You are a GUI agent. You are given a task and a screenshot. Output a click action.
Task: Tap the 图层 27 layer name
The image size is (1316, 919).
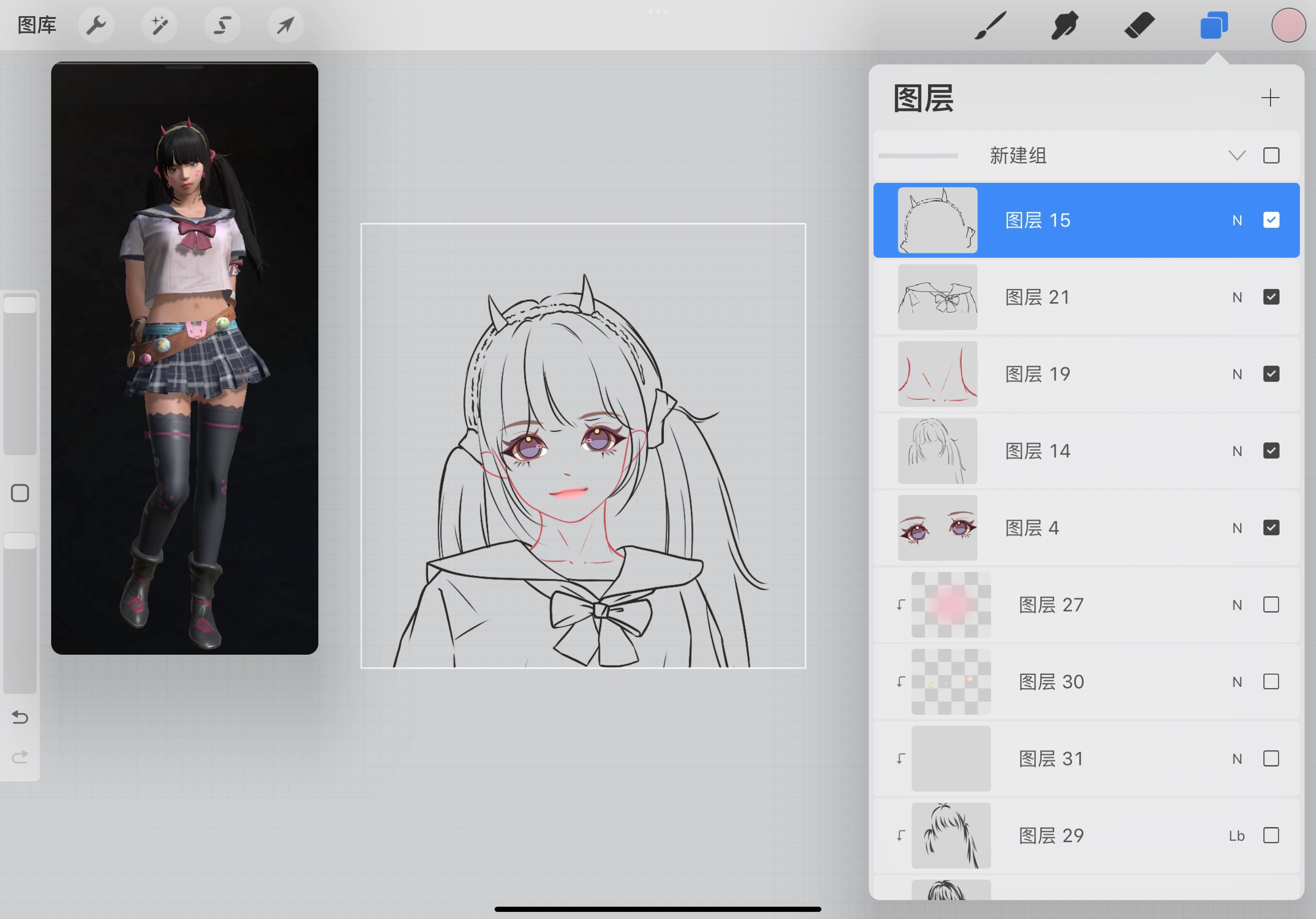(1051, 604)
